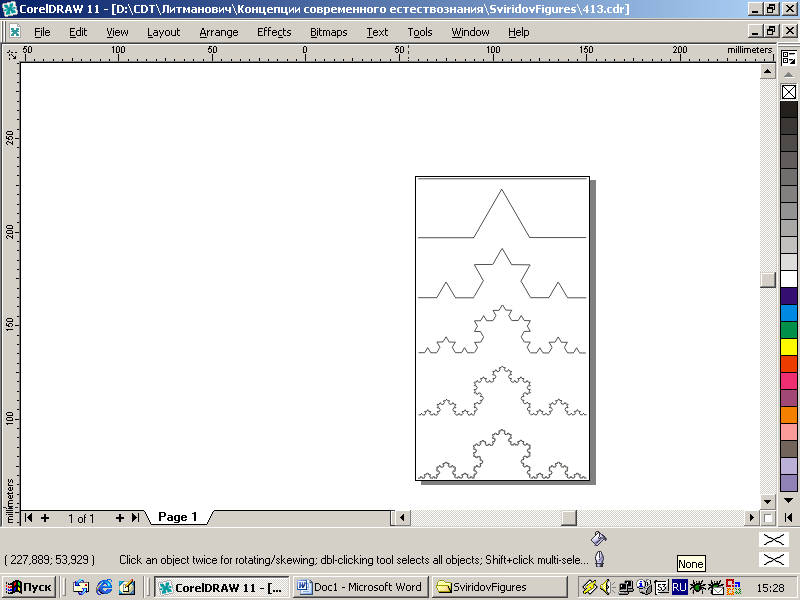800x600 pixels.
Task: Switch to Doc1 - Microsoft Word taskbar button
Action: [360, 587]
